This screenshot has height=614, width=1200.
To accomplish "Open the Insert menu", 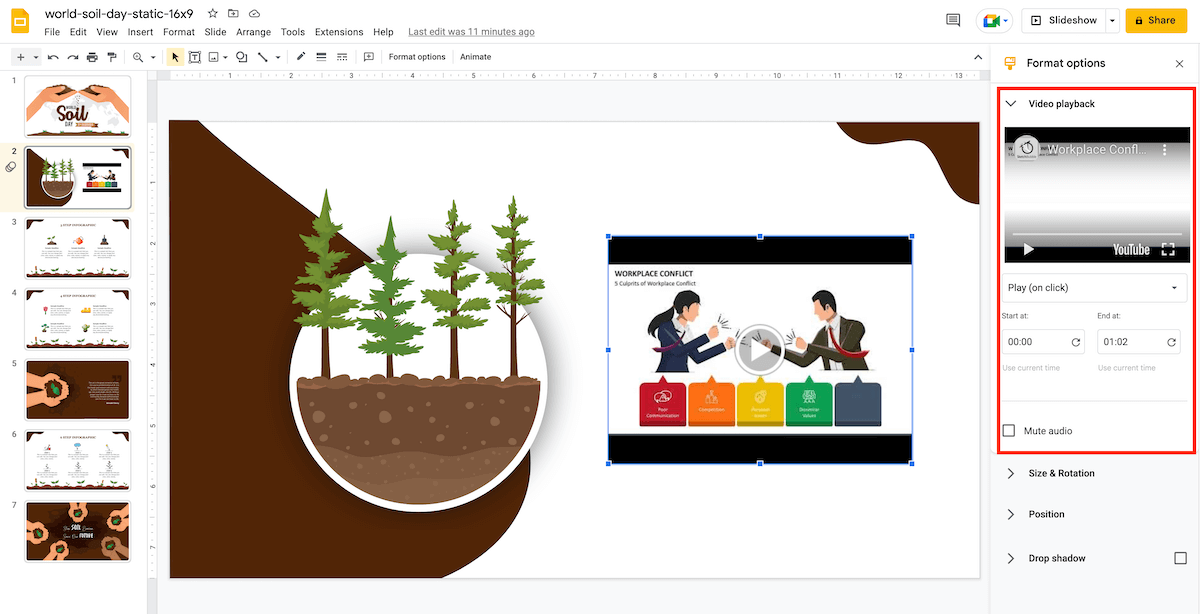I will point(140,32).
